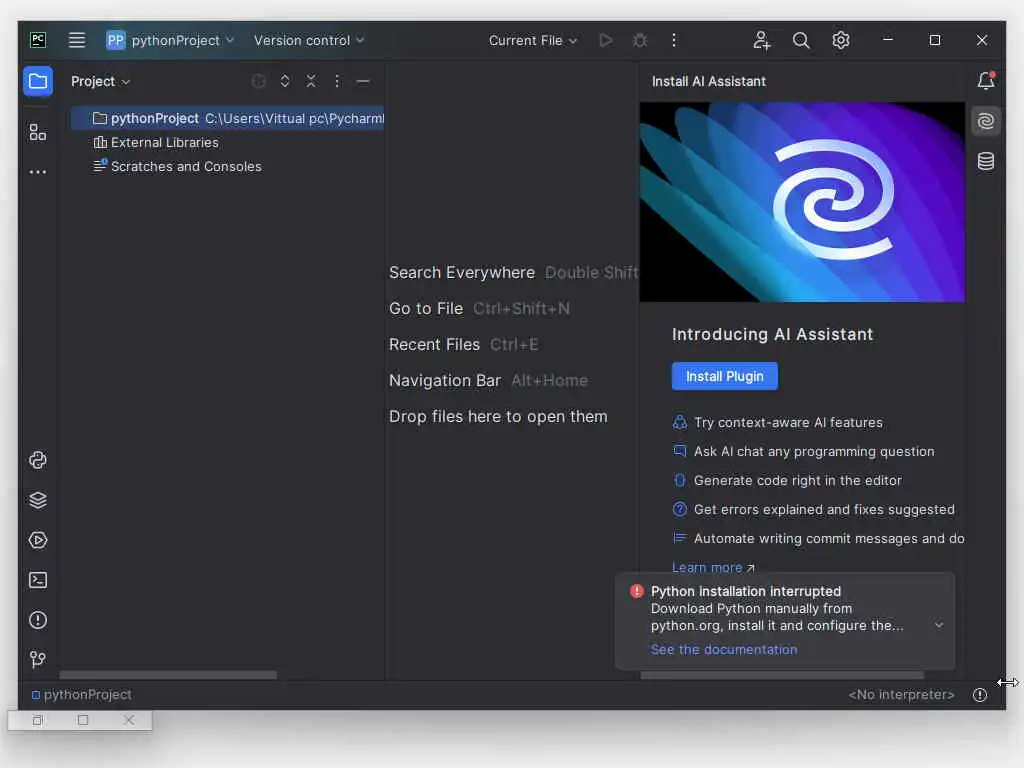Click Search Everywhere hint text
Image resolution: width=1024 pixels, height=768 pixels.
[462, 272]
